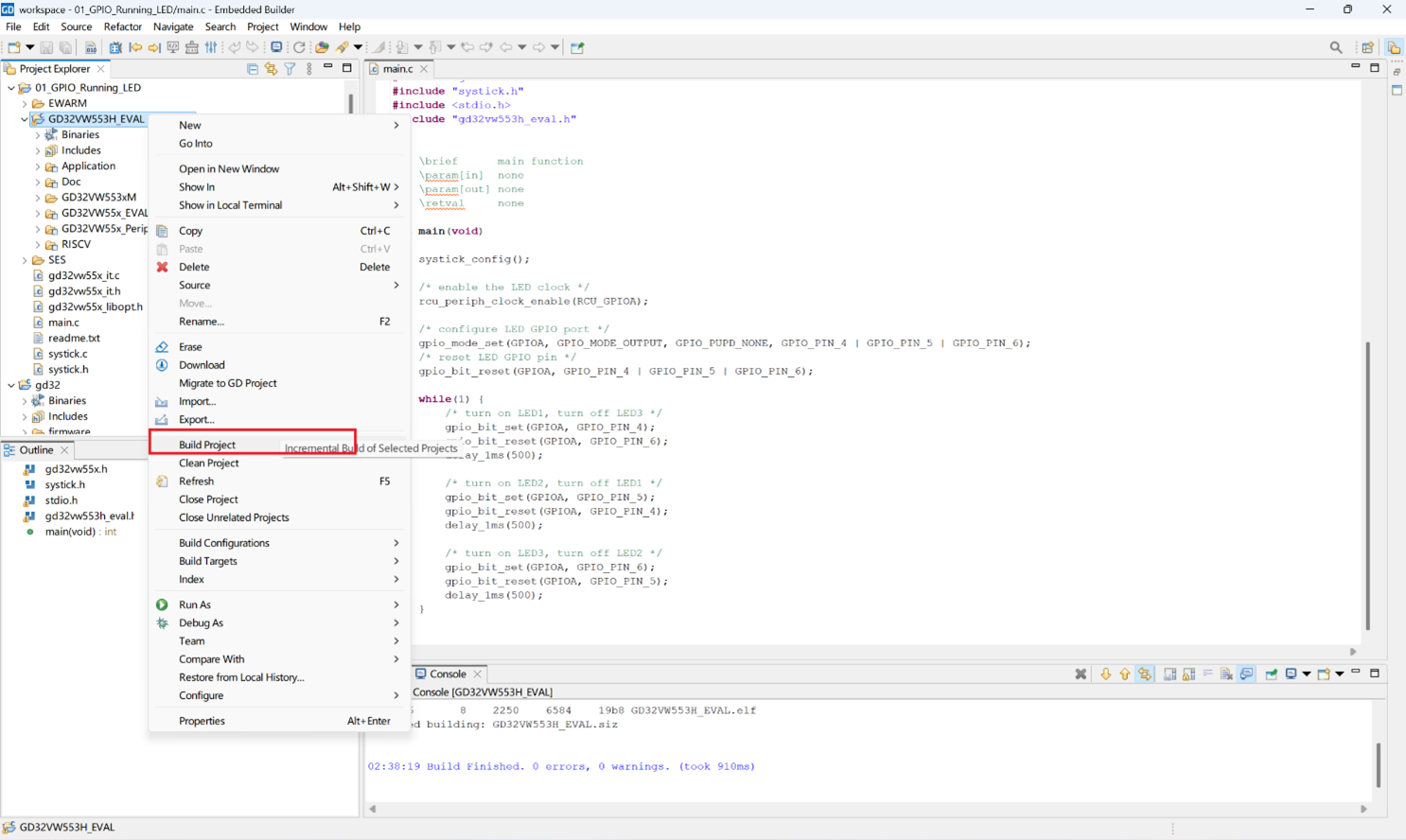Click the Collapse All icon in Project Explorer
Viewport: 1406px width, 840px height.
[253, 69]
